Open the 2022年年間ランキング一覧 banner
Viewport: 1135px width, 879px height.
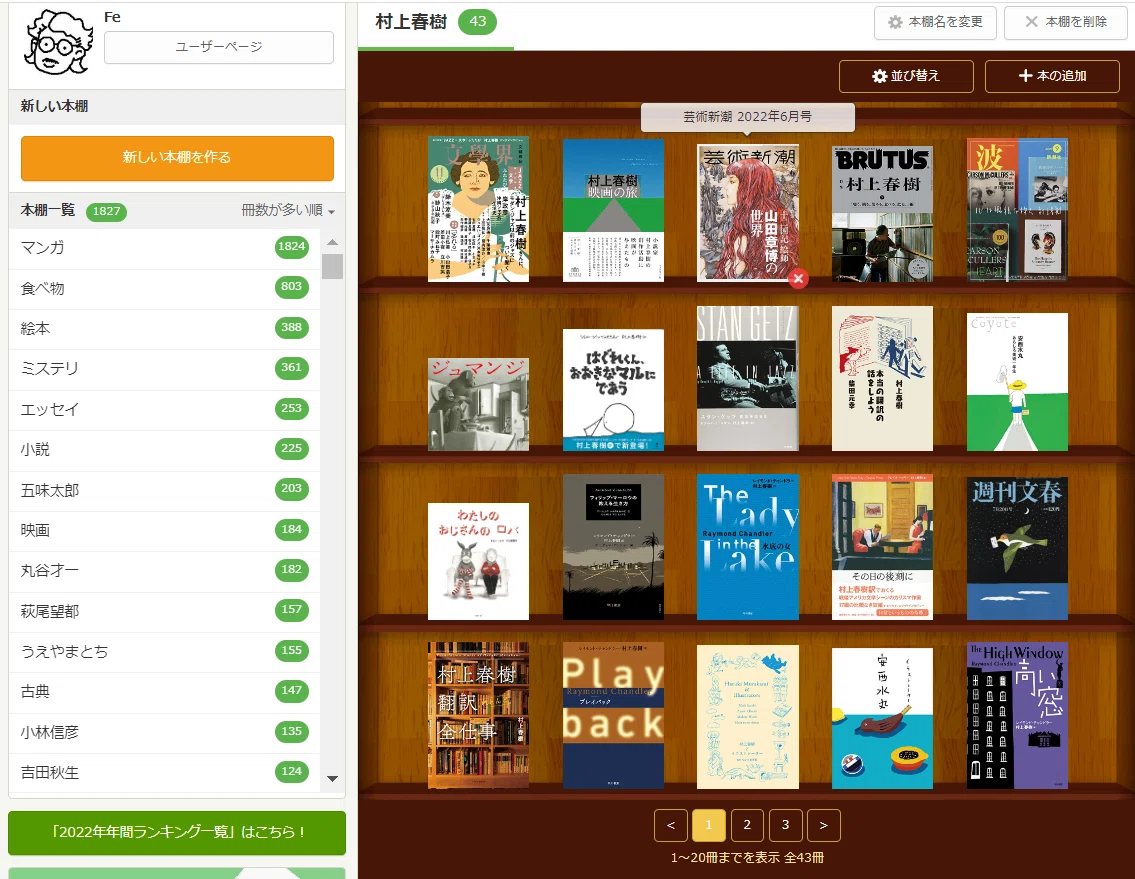point(177,833)
